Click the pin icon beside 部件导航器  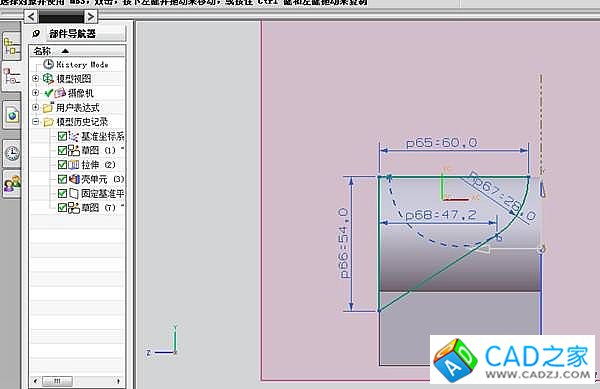(x=36, y=34)
